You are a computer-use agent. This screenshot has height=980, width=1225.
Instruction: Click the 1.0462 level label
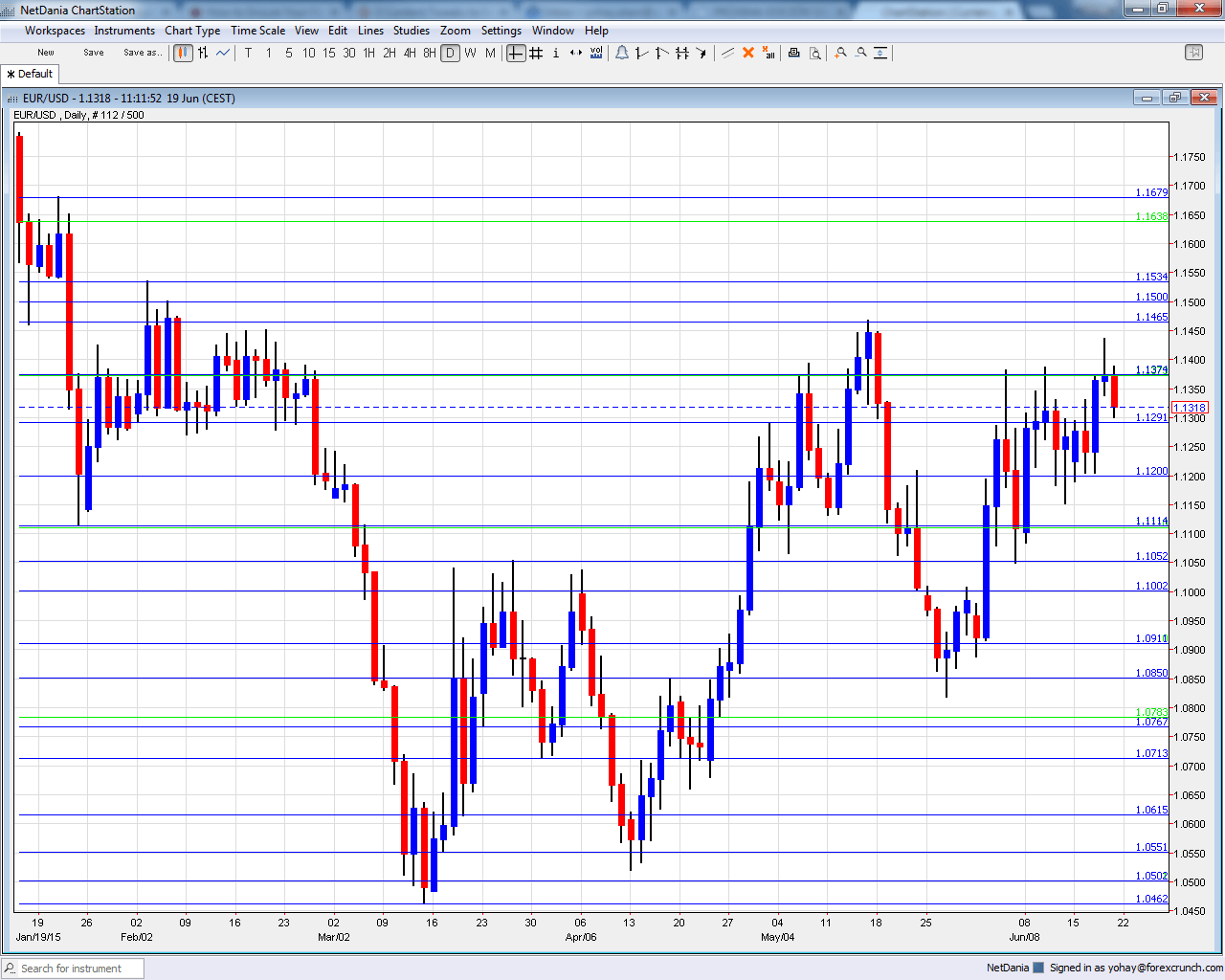[x=1151, y=899]
